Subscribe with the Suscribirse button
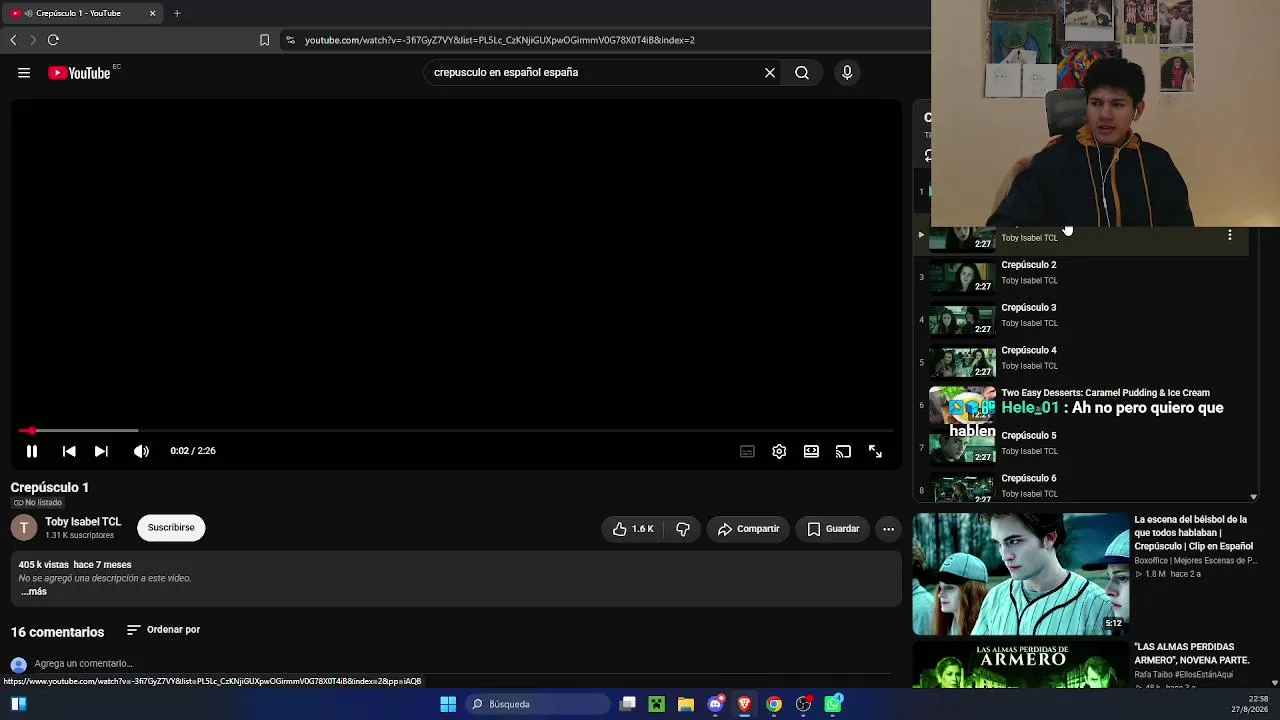Viewport: 1280px width, 720px height. coord(171,528)
